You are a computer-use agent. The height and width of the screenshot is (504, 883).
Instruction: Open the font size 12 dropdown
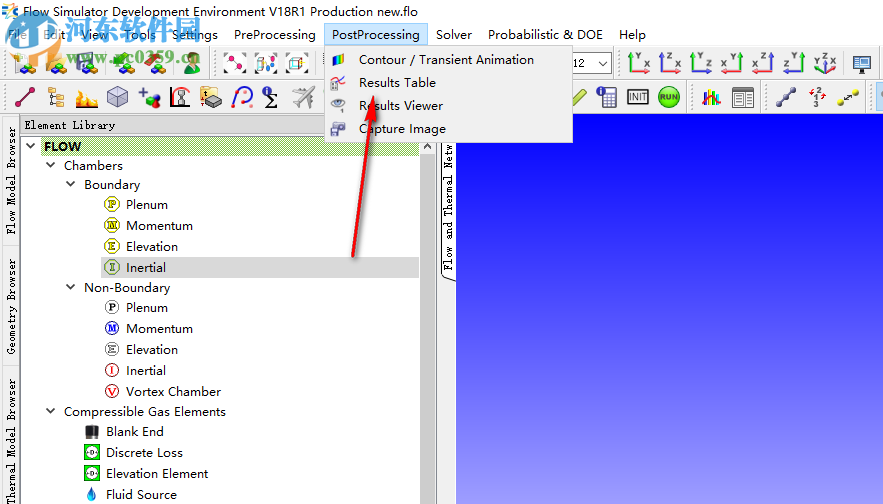(603, 64)
